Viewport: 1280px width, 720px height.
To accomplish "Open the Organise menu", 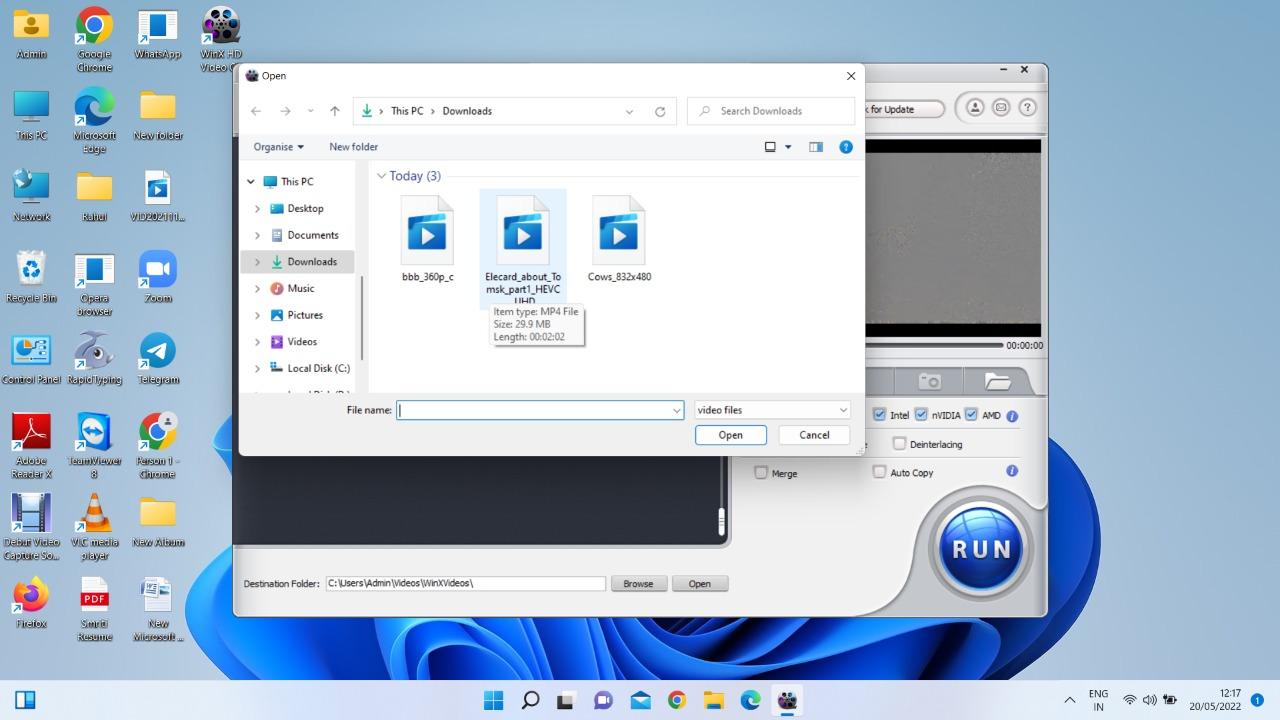I will [x=278, y=147].
